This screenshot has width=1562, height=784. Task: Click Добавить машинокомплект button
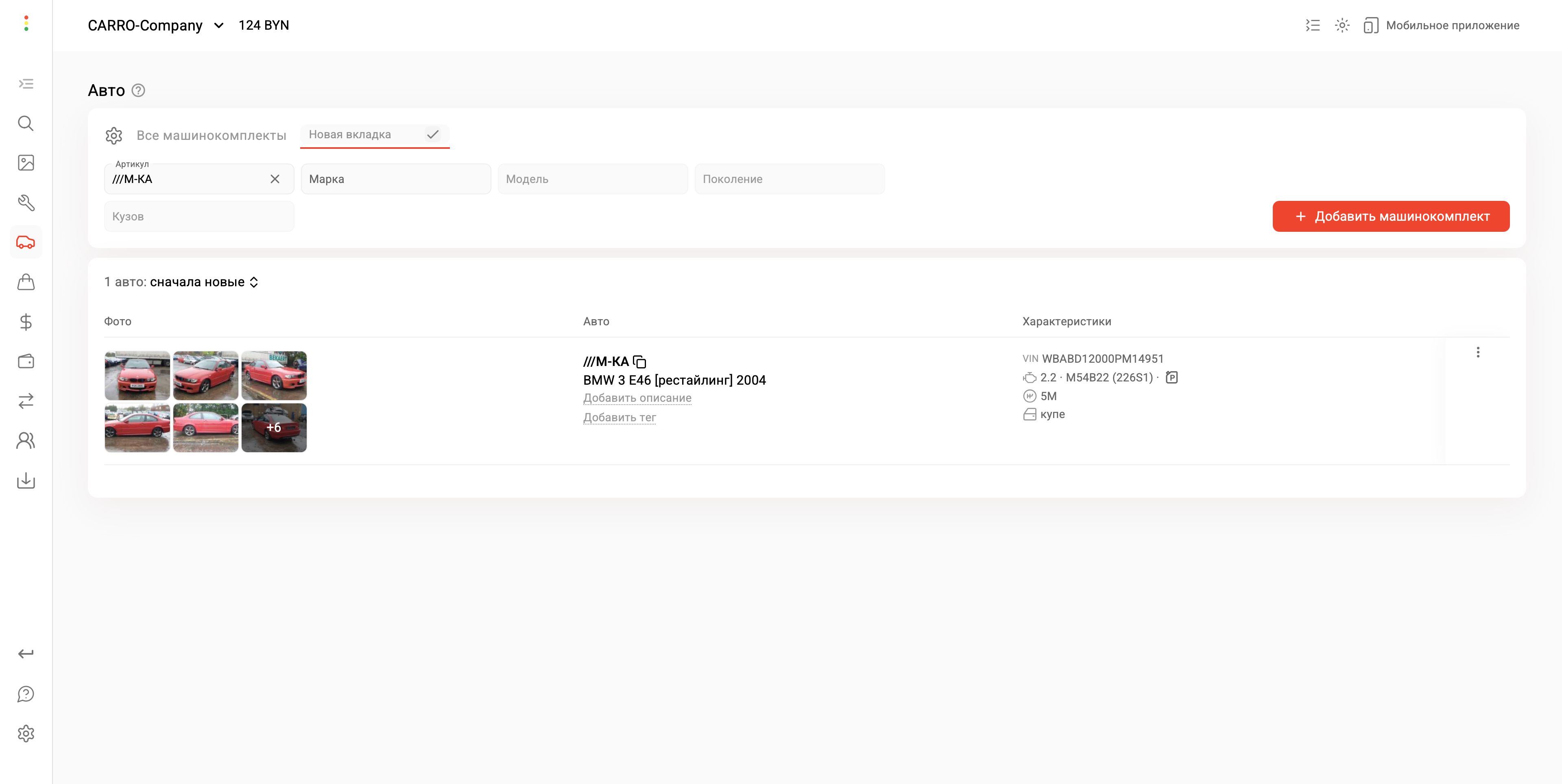tap(1390, 216)
